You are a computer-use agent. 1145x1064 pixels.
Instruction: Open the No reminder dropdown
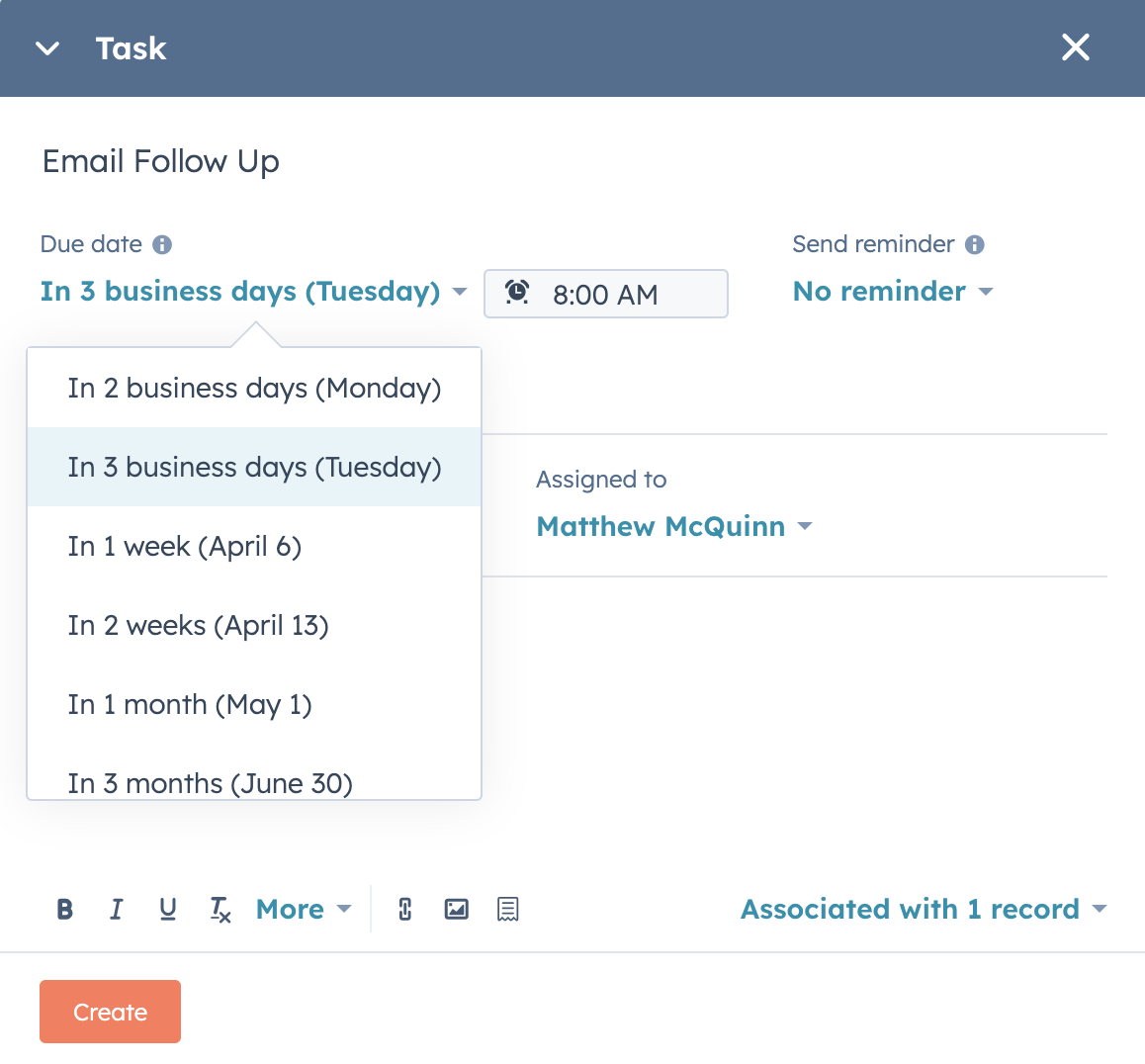tap(892, 292)
